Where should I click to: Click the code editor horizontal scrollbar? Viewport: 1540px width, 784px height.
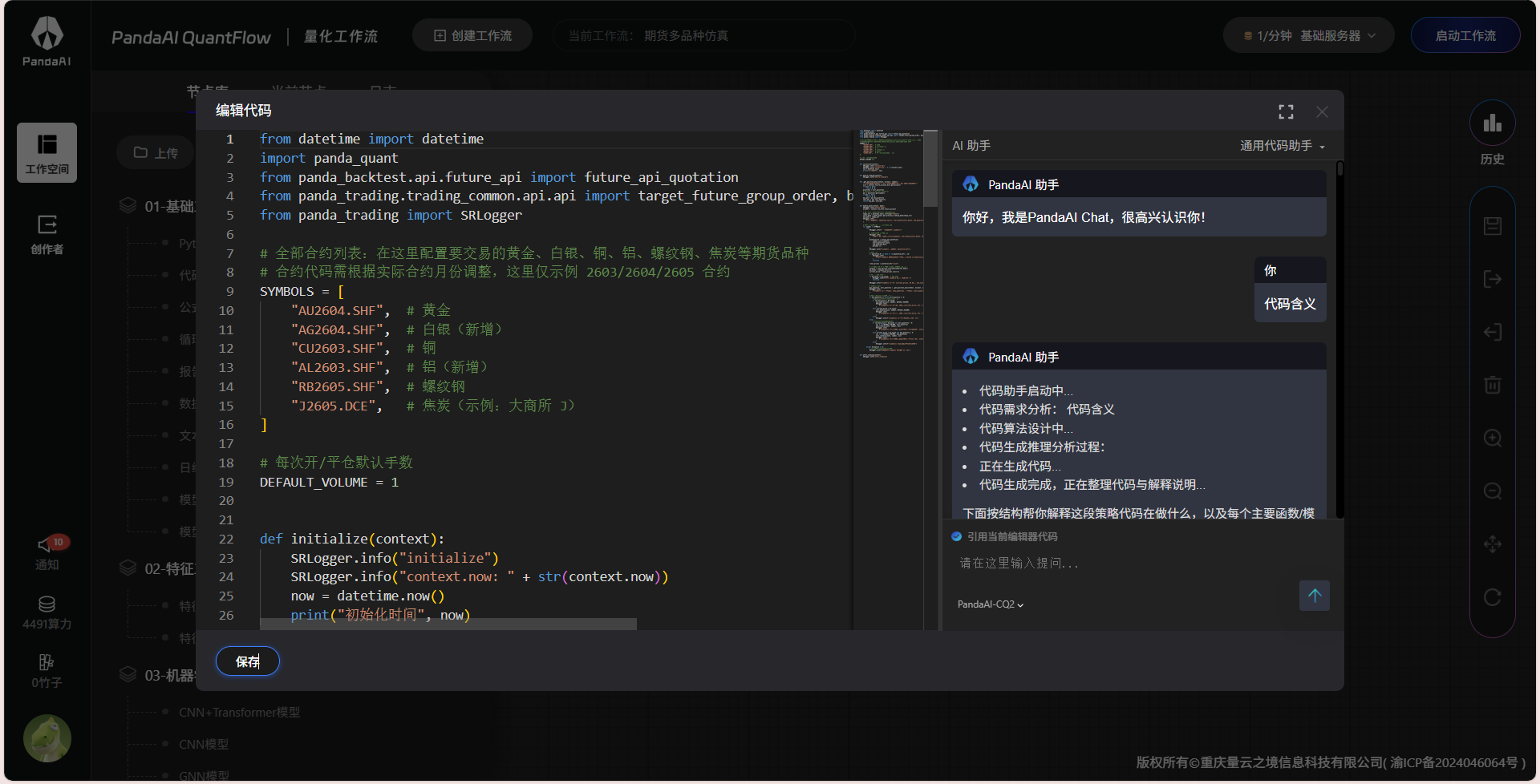448,624
